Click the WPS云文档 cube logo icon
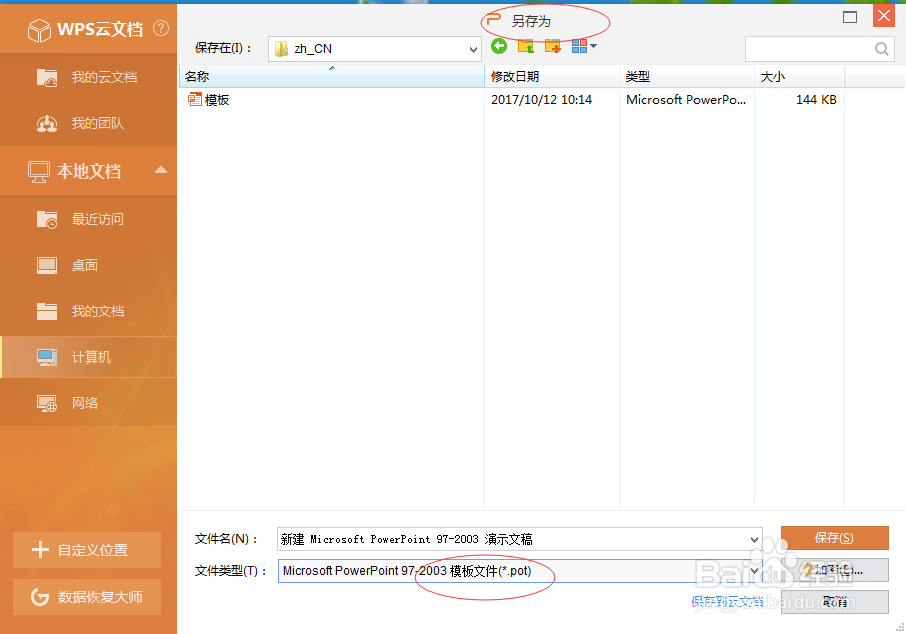The width and height of the screenshot is (906, 634). point(39,29)
